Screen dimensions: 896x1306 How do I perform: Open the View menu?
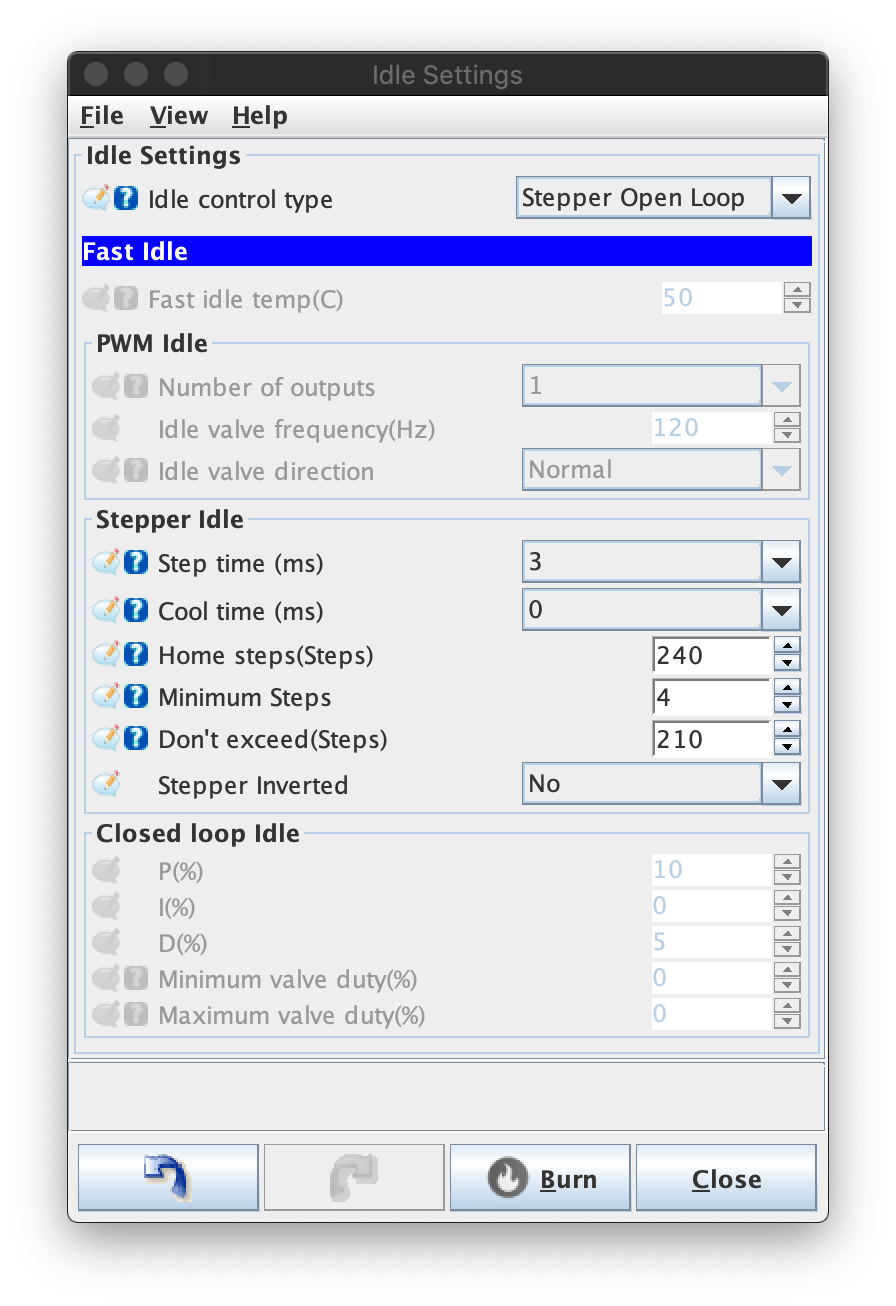click(x=179, y=116)
